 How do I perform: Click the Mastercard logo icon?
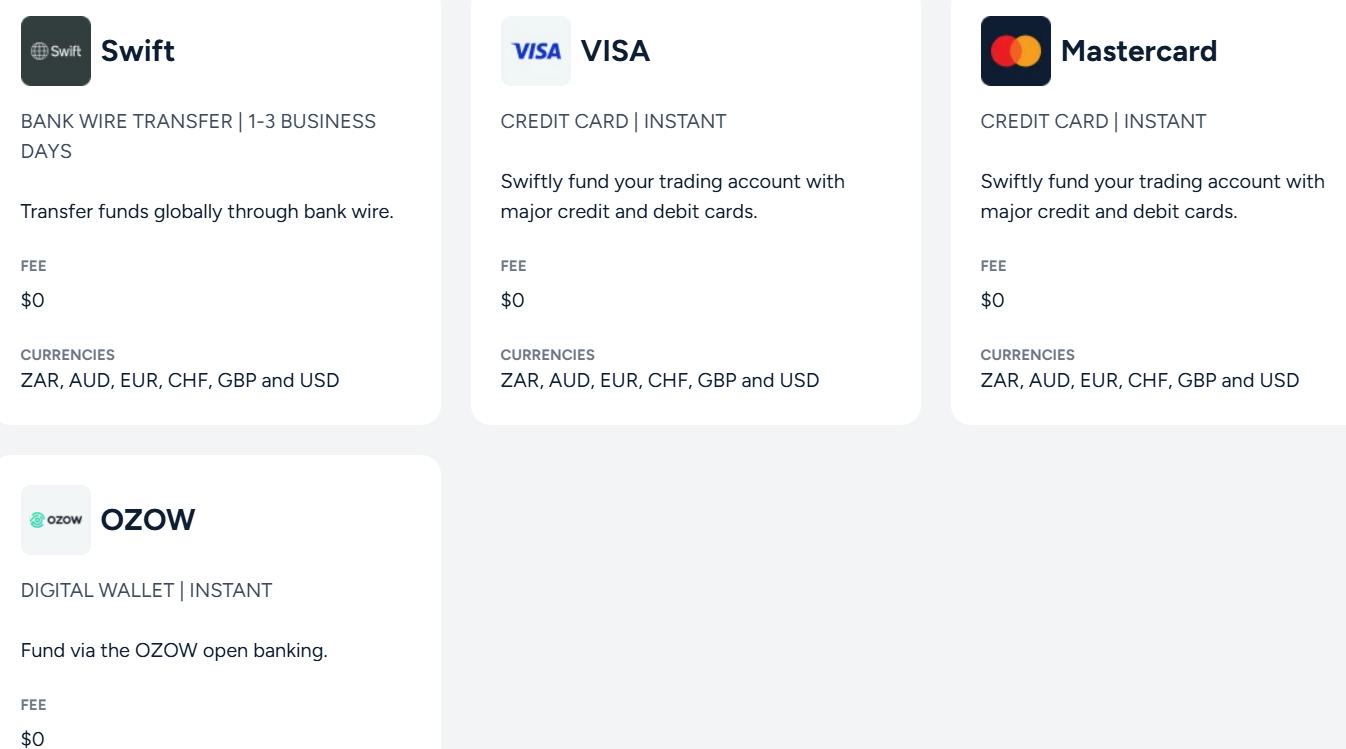click(x=1016, y=51)
